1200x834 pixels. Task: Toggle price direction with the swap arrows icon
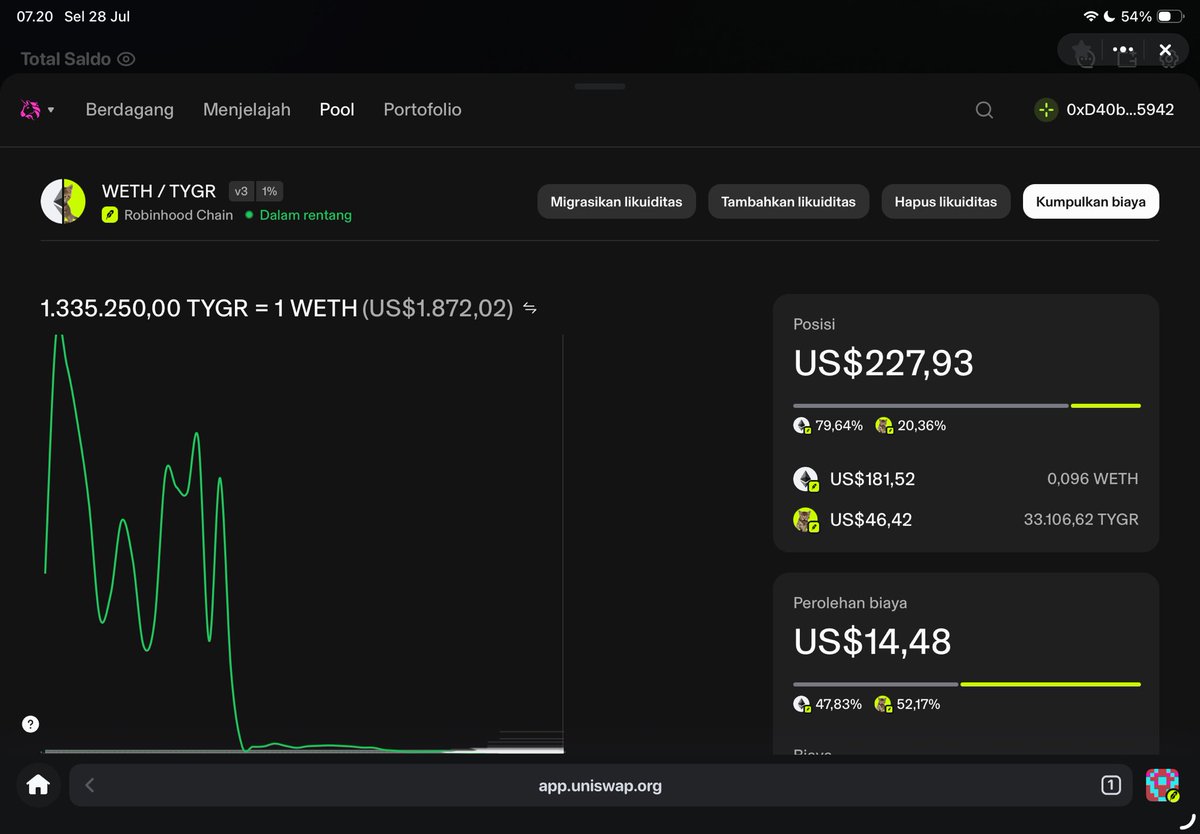530,308
